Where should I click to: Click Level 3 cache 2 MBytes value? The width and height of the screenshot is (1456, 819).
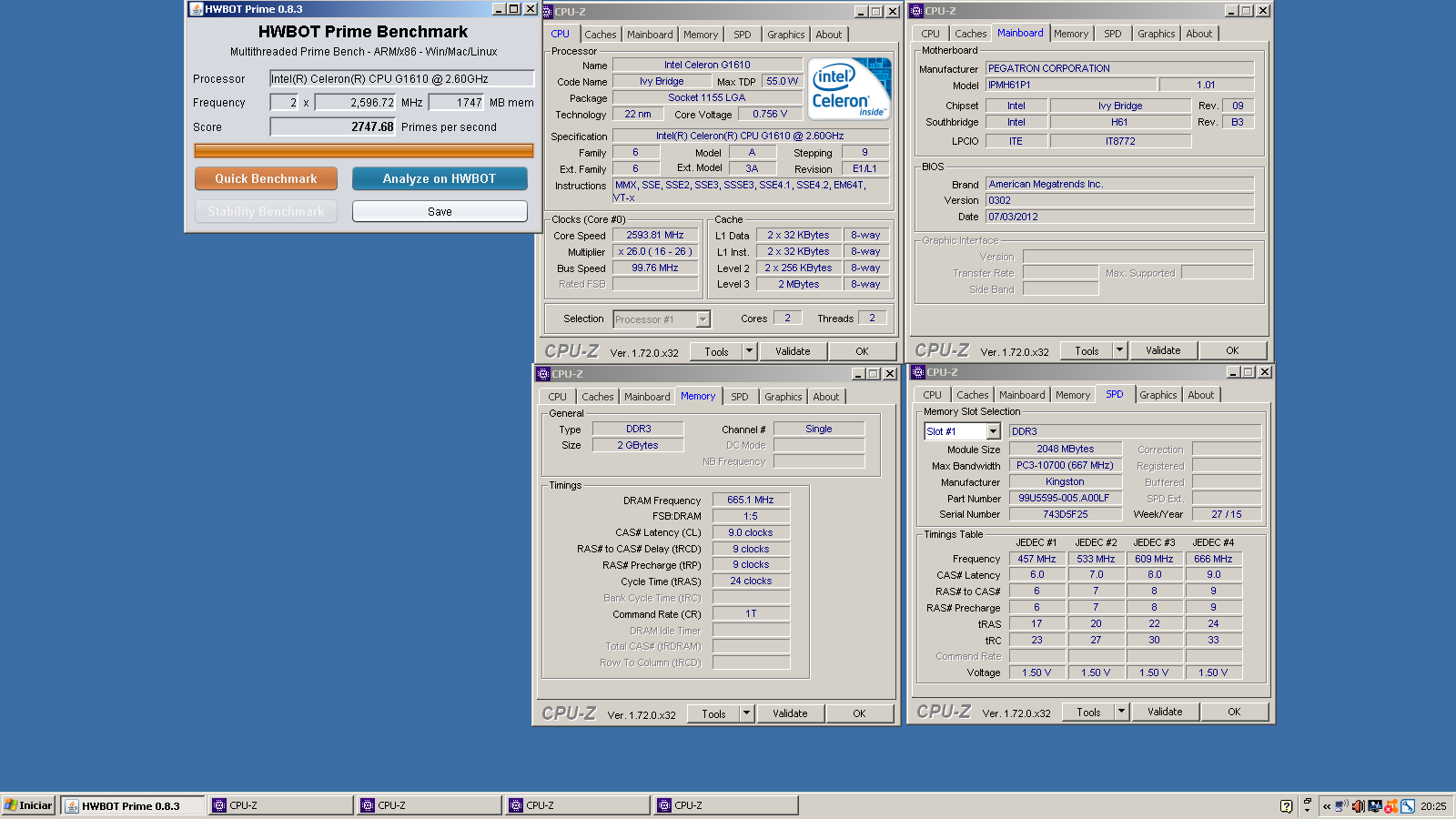point(798,284)
